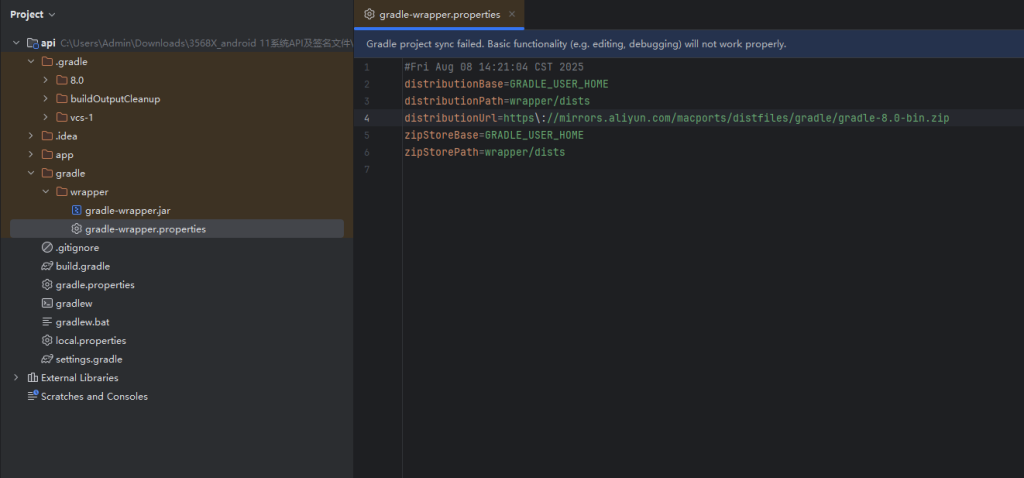Collapse the .gradle folder
The width and height of the screenshot is (1024, 478).
click(31, 62)
